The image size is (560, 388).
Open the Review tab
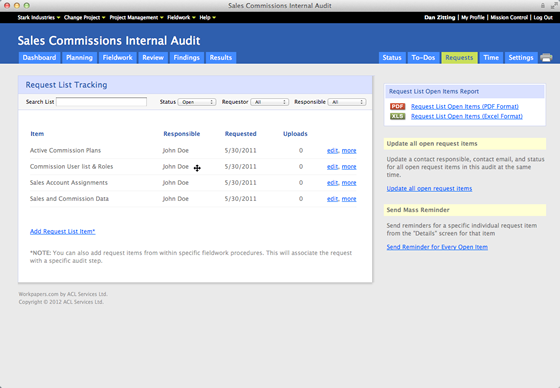point(153,58)
